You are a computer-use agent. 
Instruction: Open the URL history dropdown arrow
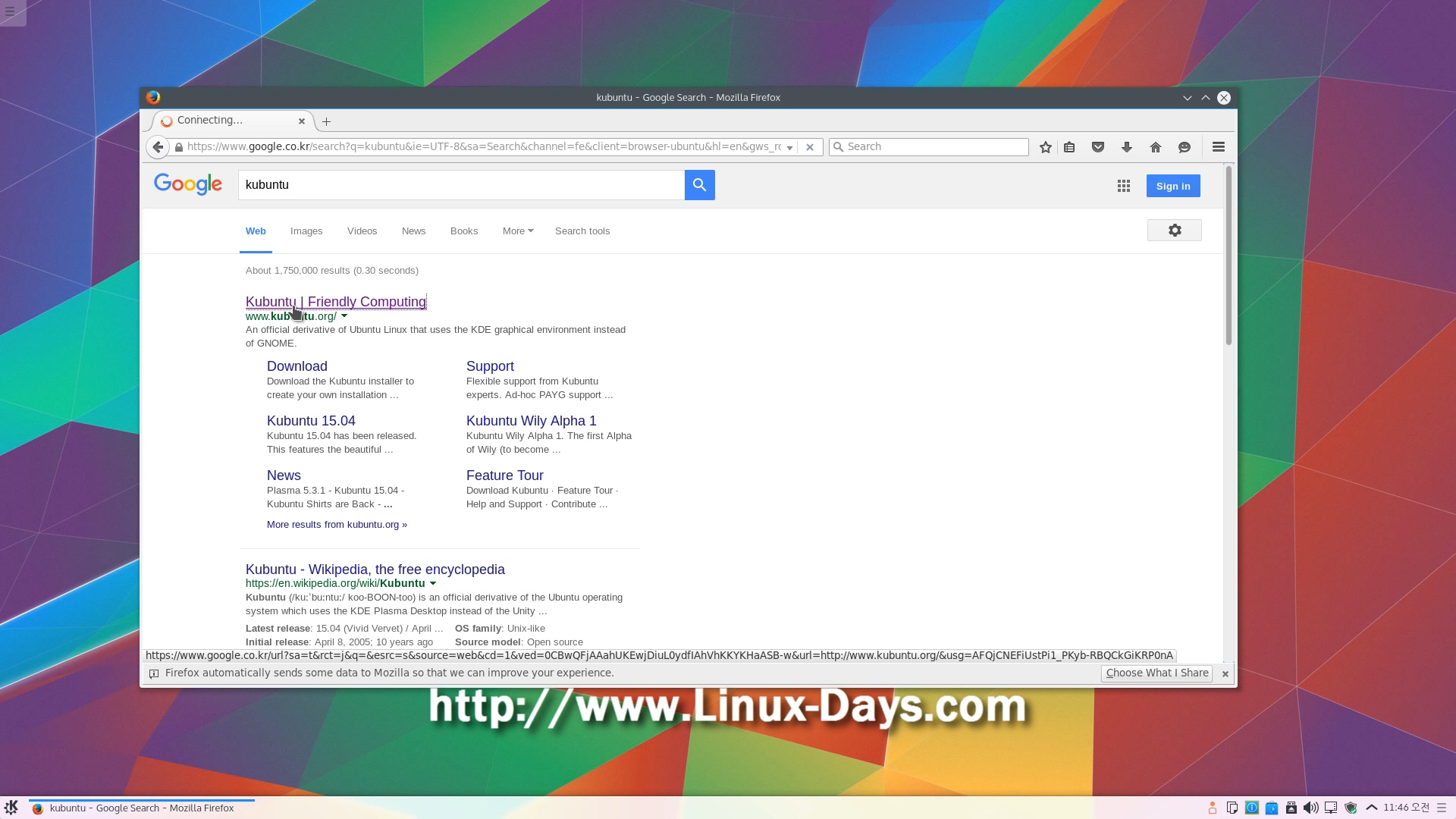click(789, 147)
